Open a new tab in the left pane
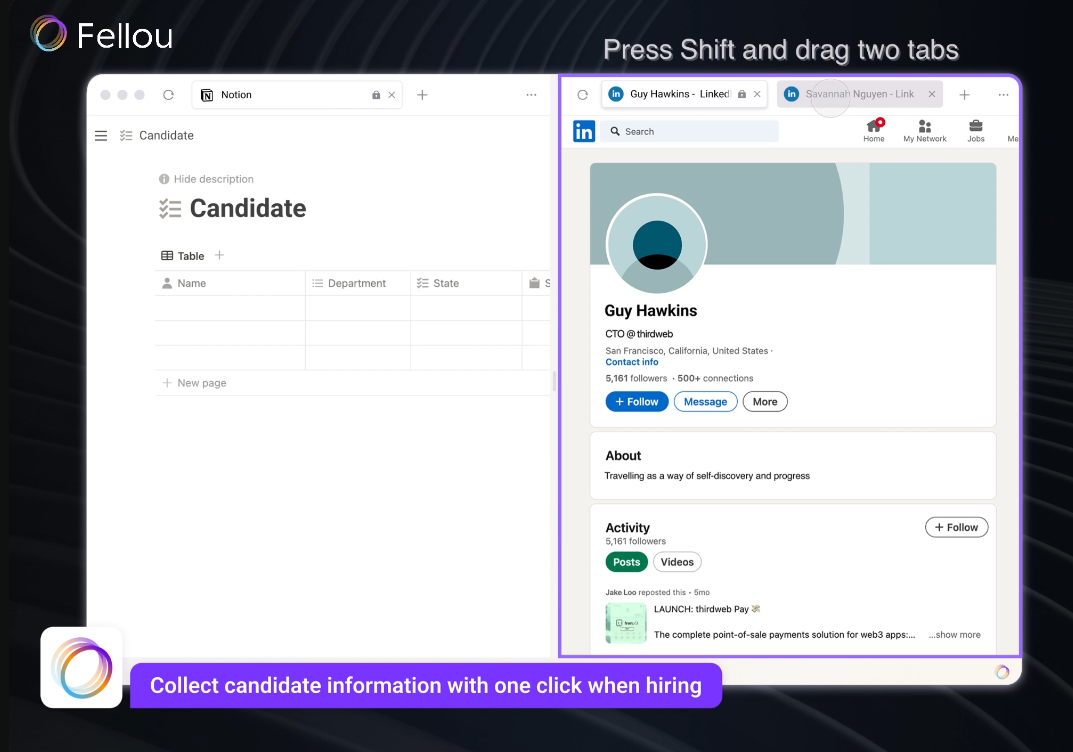This screenshot has height=752, width=1073. [422, 95]
